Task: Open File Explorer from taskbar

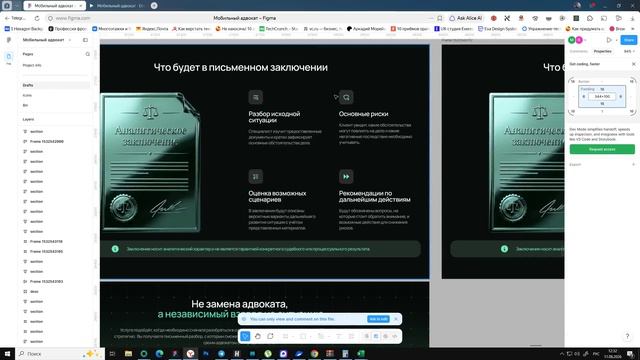Action: point(128,353)
